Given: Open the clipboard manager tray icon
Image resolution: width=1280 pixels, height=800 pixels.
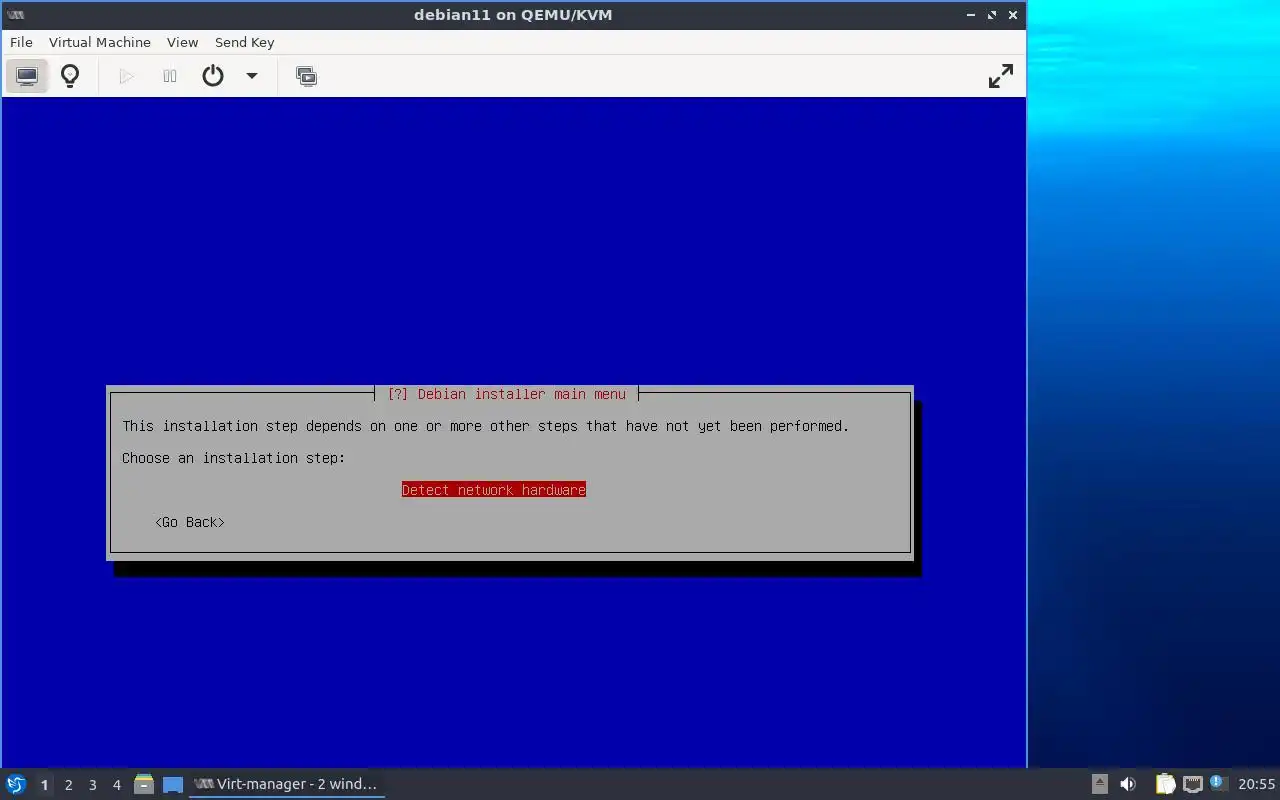Looking at the screenshot, I should 1165,784.
